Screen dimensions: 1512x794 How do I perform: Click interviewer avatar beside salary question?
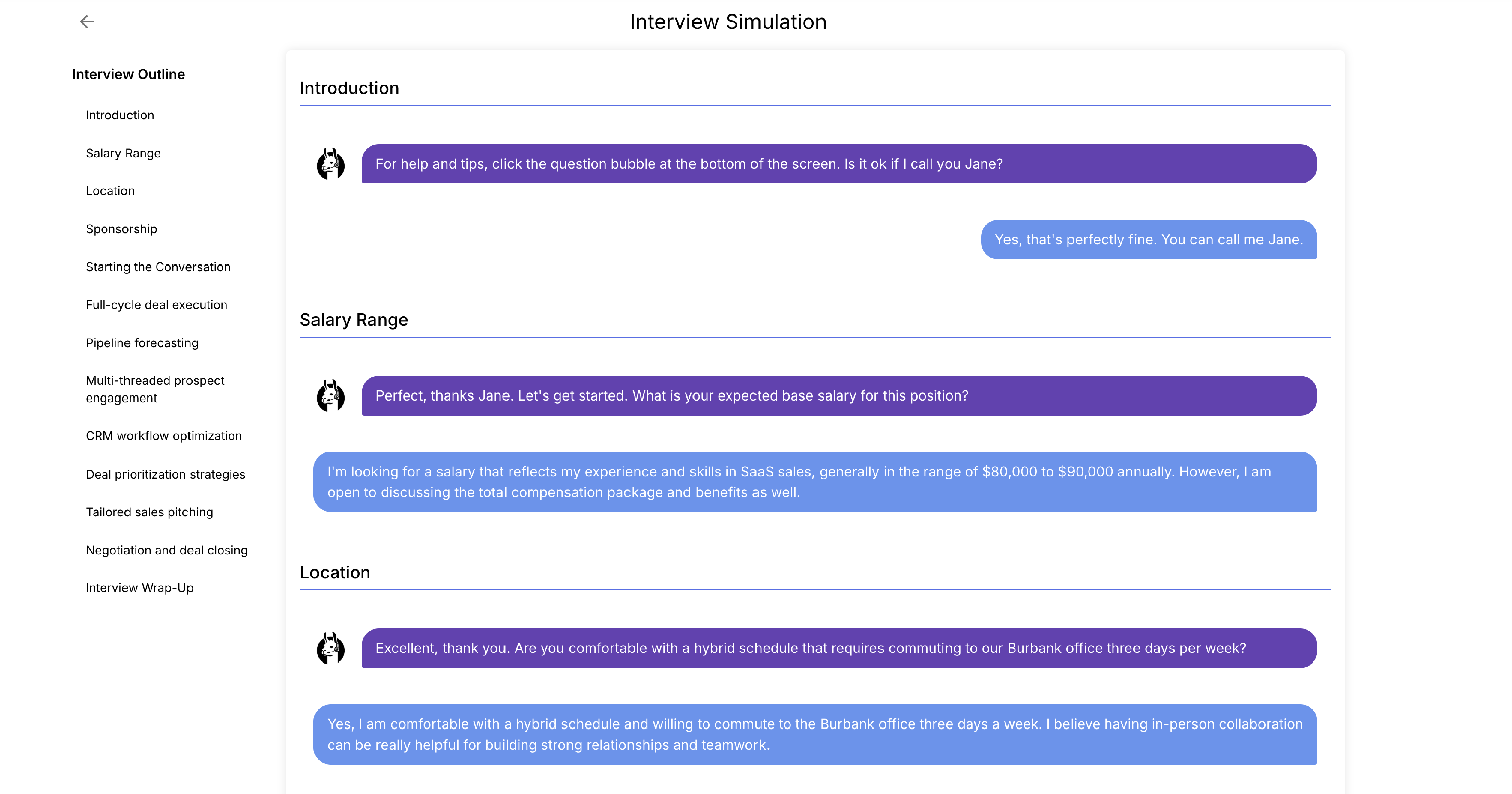coord(331,395)
